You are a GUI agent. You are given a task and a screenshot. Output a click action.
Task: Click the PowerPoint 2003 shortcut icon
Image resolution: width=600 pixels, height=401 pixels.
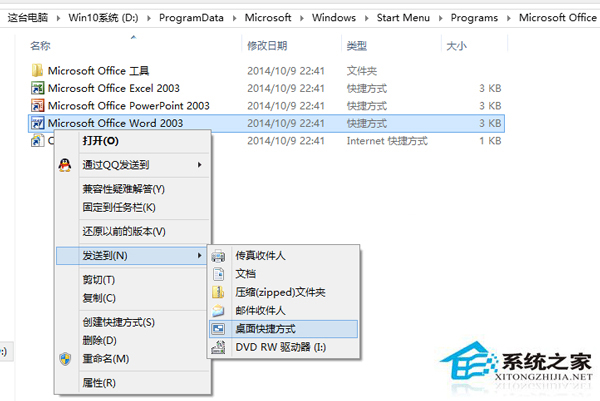(38, 105)
